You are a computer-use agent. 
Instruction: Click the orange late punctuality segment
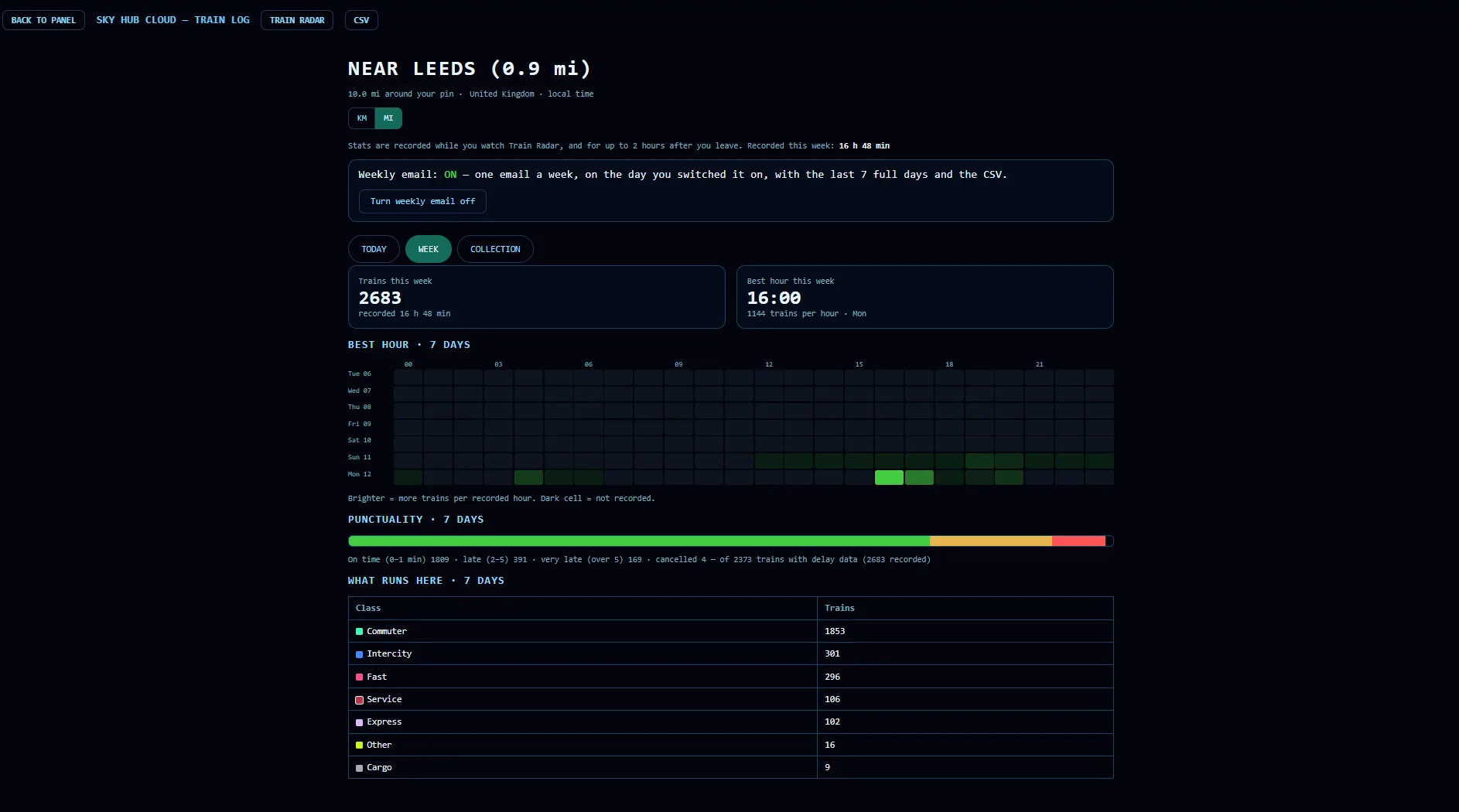click(991, 541)
